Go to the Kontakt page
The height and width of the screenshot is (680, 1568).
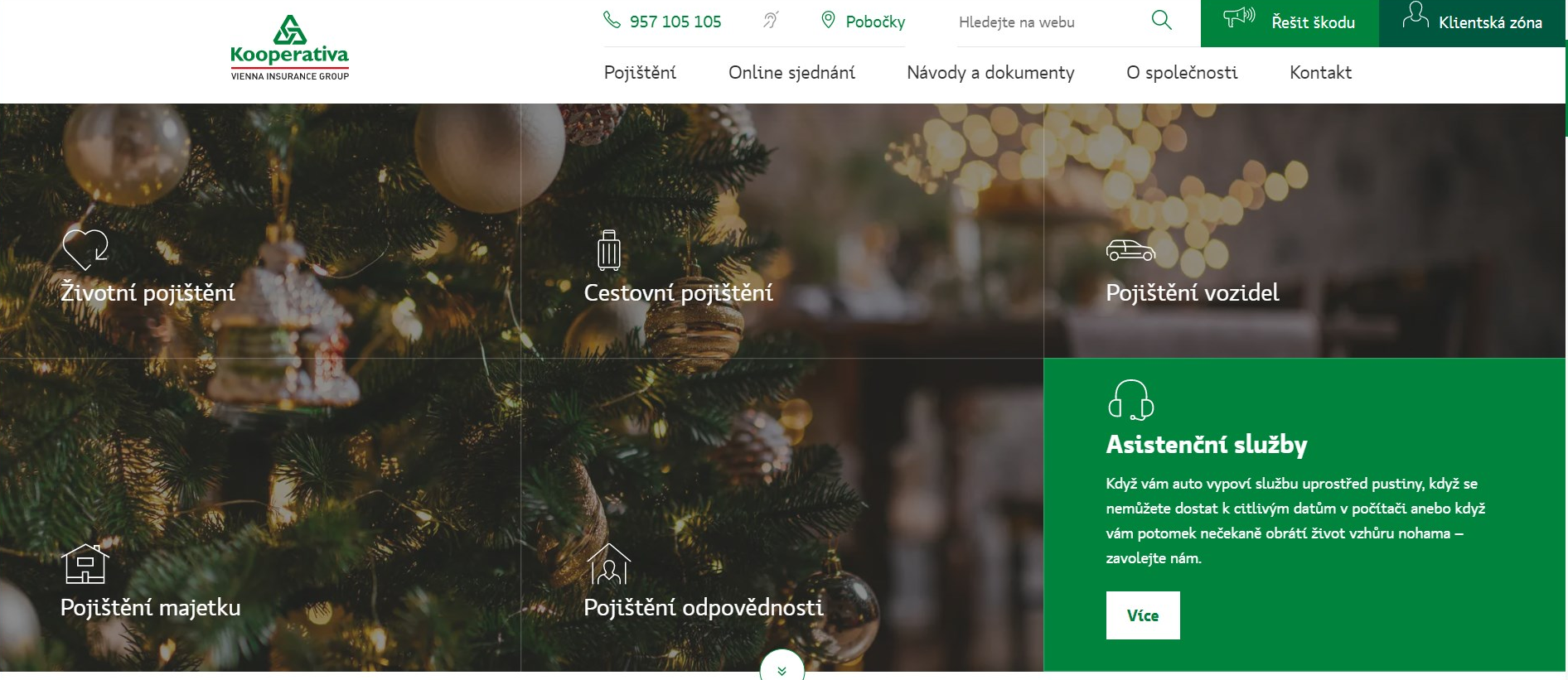coord(1320,73)
